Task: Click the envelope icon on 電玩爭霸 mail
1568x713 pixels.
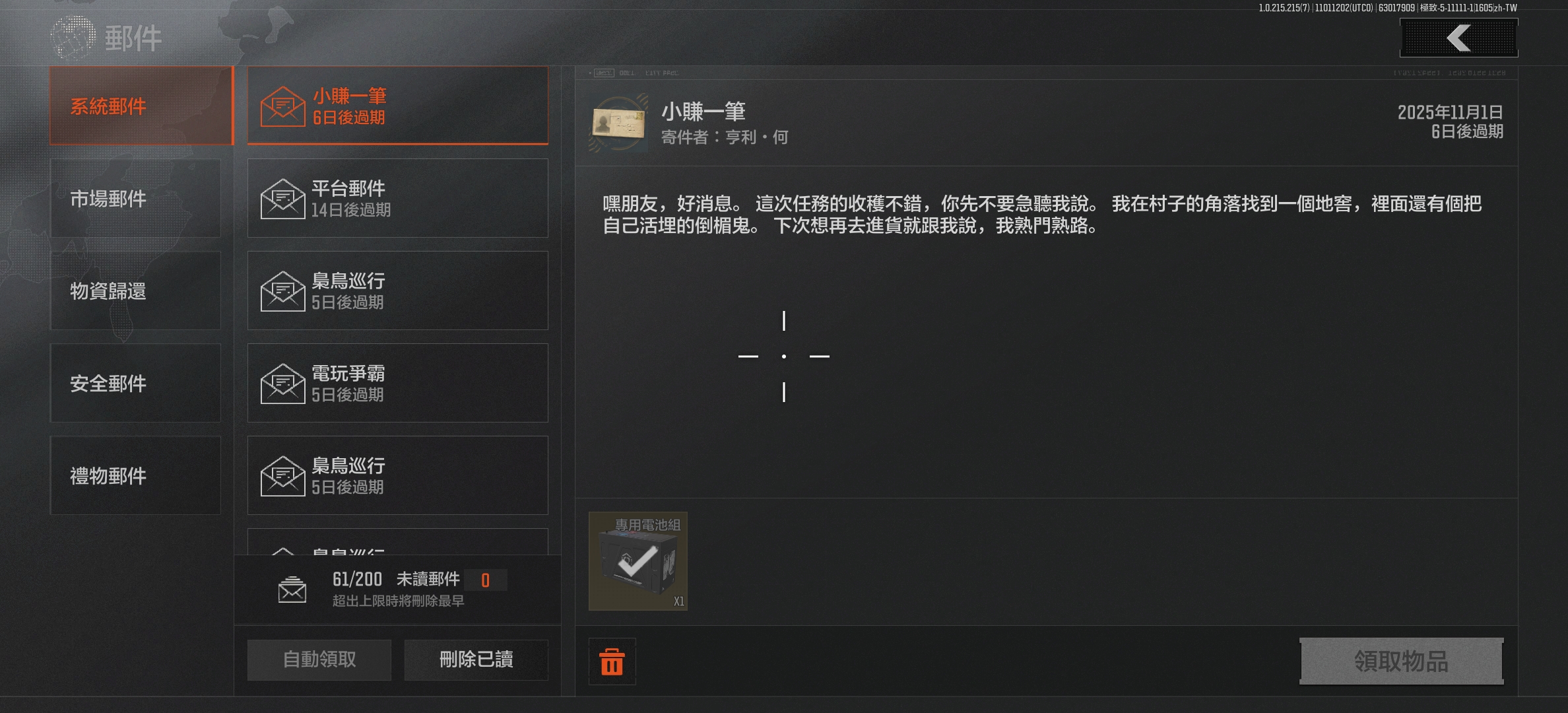Action: [x=282, y=384]
